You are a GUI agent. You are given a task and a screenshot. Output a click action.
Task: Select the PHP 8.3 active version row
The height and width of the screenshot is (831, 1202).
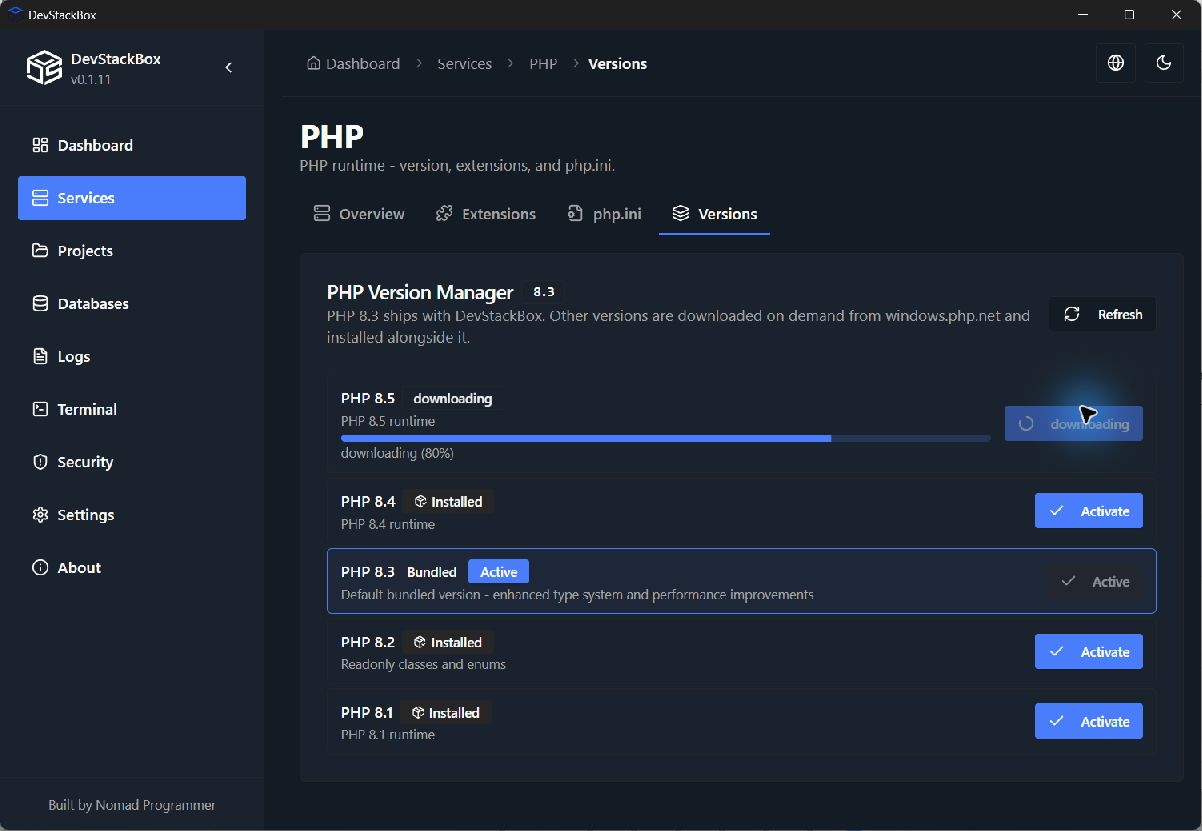pos(742,581)
